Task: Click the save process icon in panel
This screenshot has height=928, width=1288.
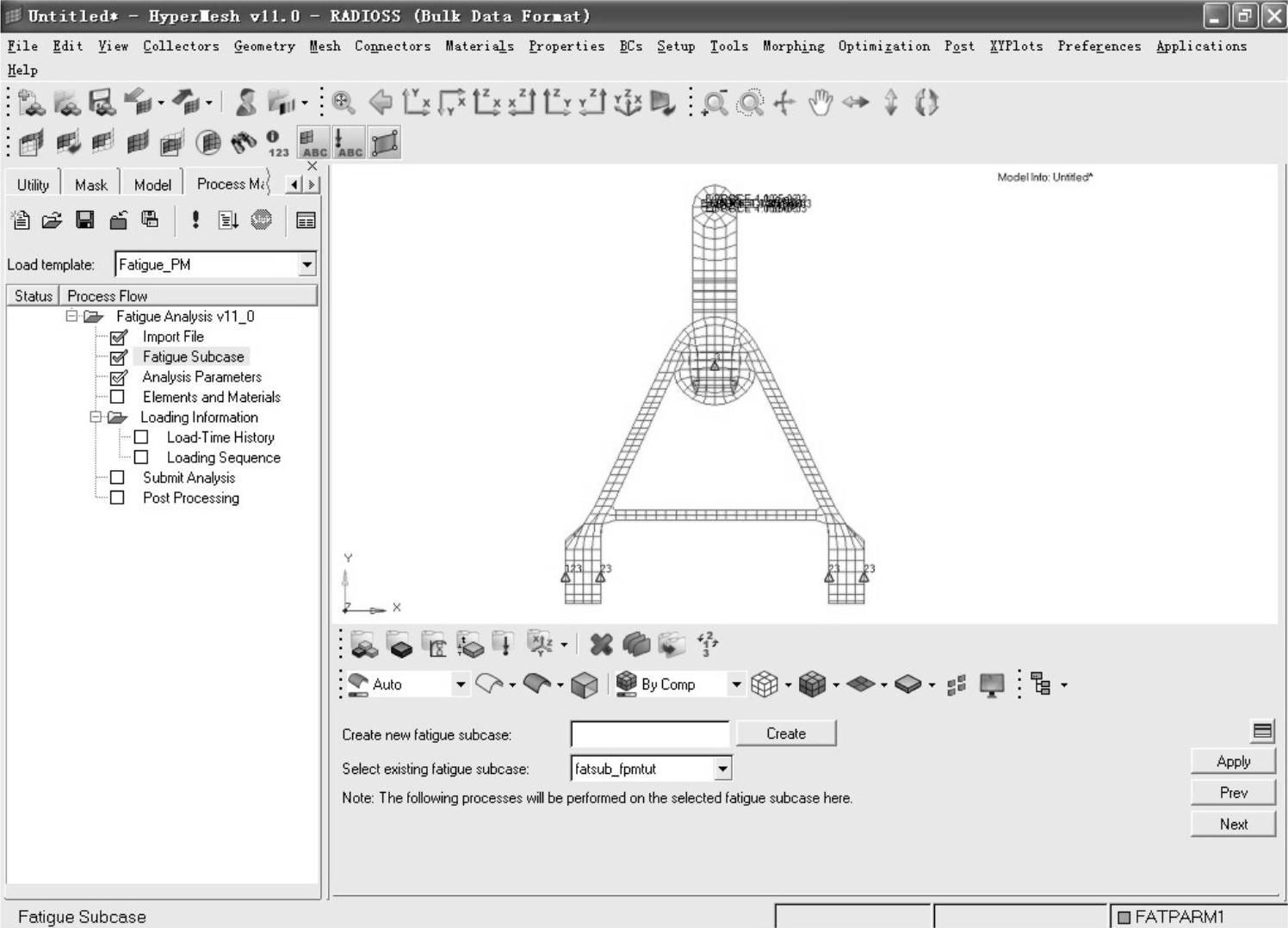Action: point(84,220)
